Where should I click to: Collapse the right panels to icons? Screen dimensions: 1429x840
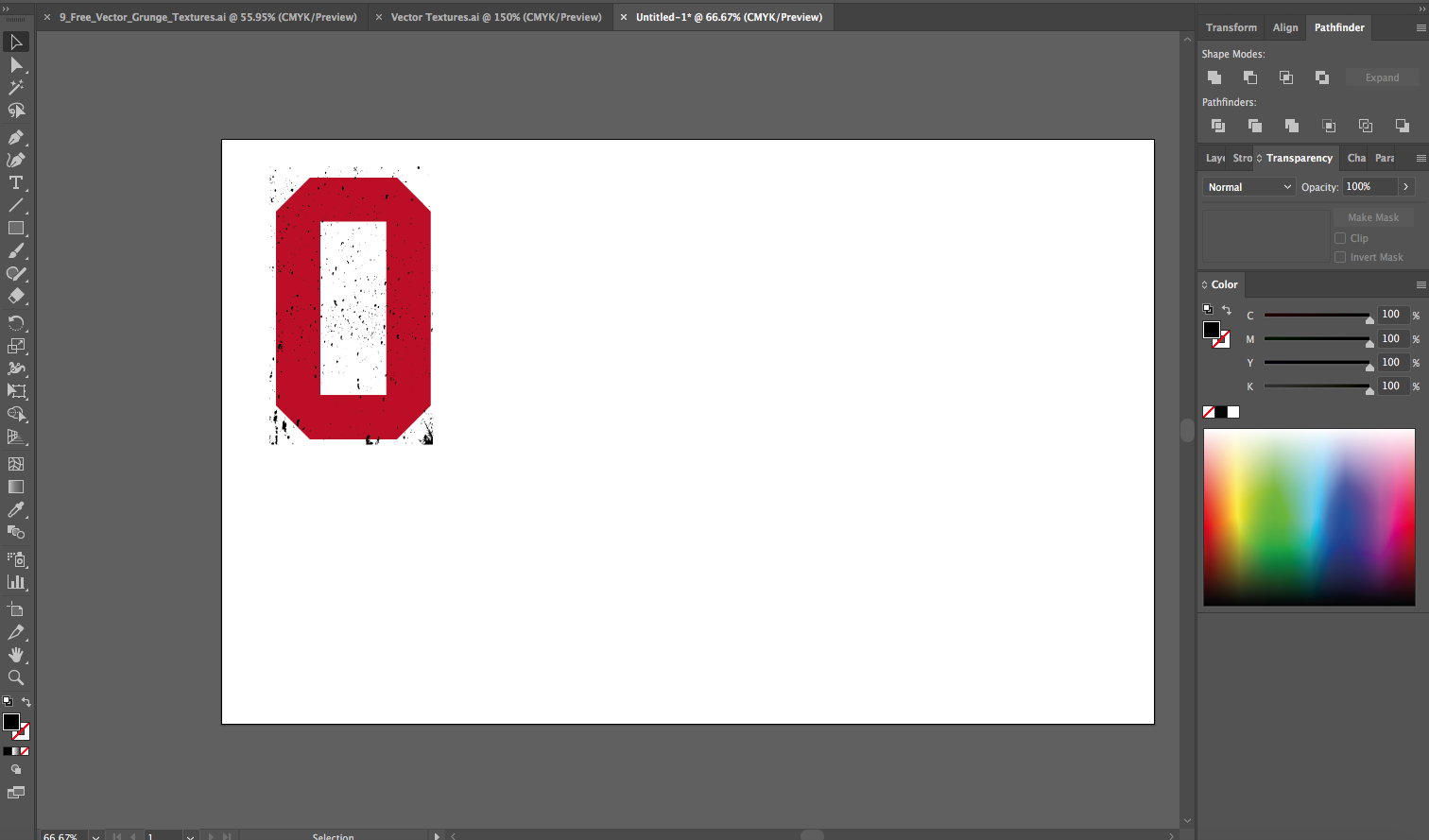[x=1422, y=8]
